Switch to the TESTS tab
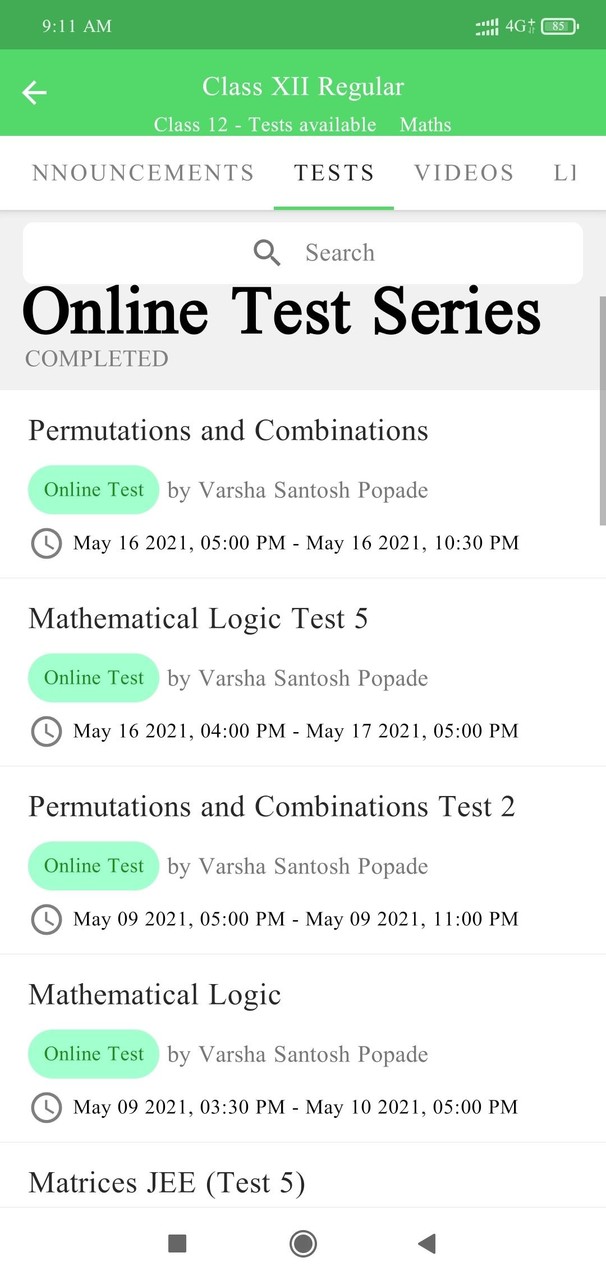 pyautogui.click(x=334, y=172)
